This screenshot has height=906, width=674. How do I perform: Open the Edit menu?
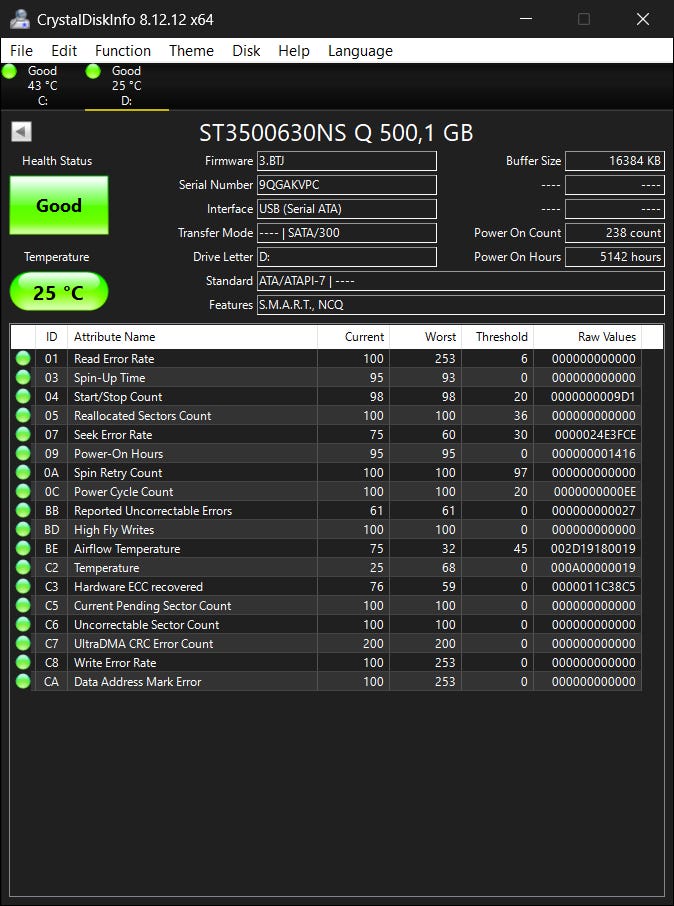(64, 51)
